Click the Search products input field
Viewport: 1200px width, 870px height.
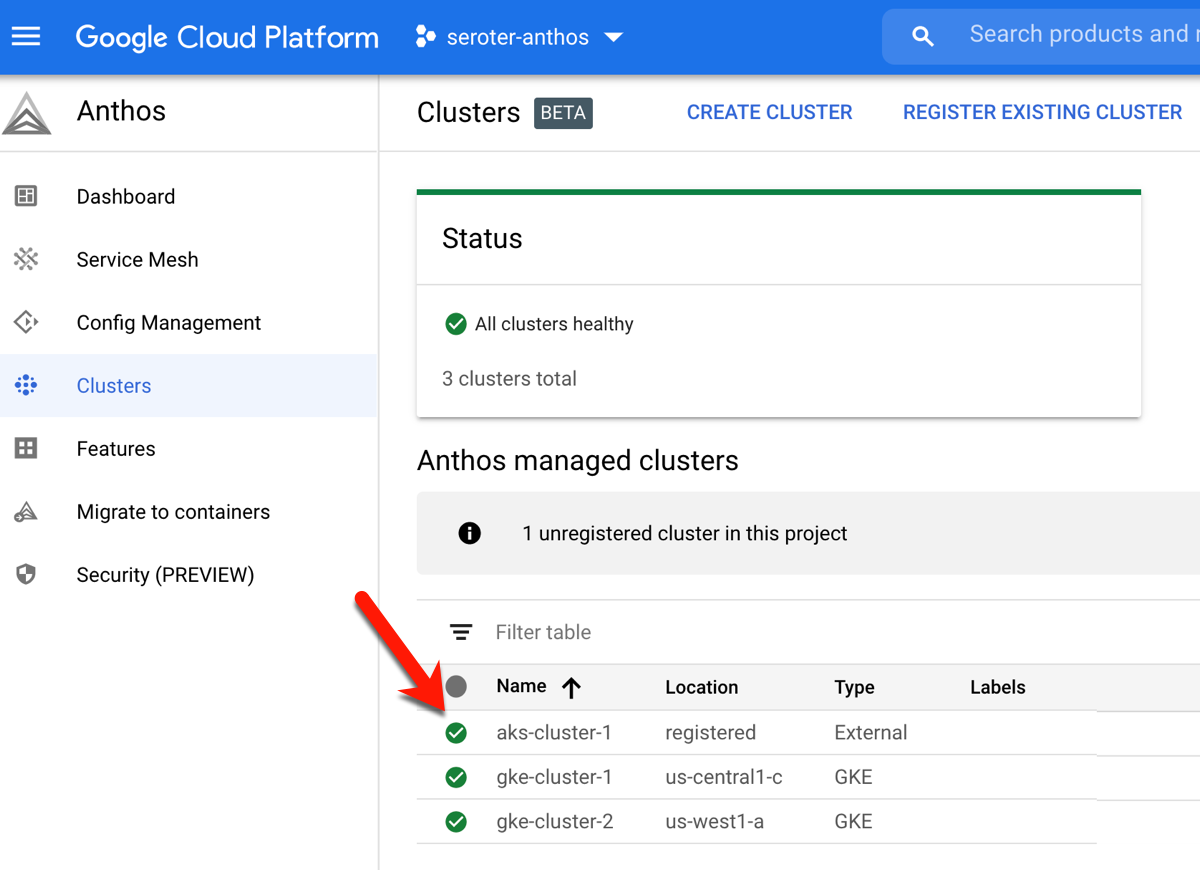click(x=1078, y=35)
